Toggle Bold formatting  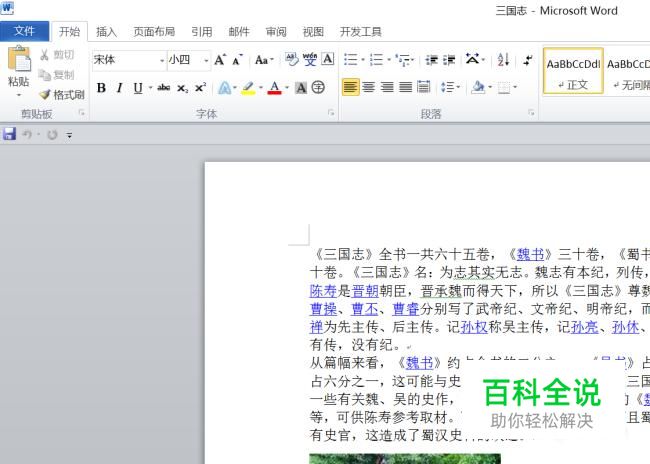[x=101, y=88]
